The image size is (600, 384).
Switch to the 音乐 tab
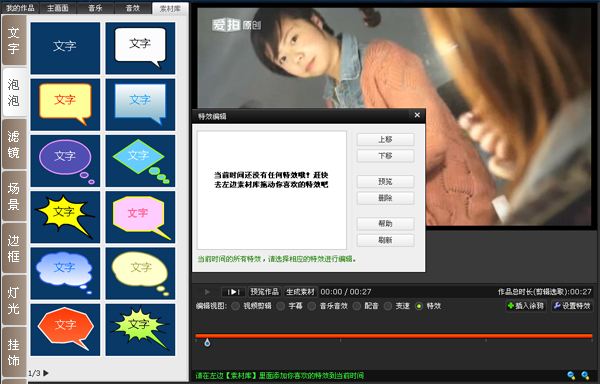click(95, 8)
